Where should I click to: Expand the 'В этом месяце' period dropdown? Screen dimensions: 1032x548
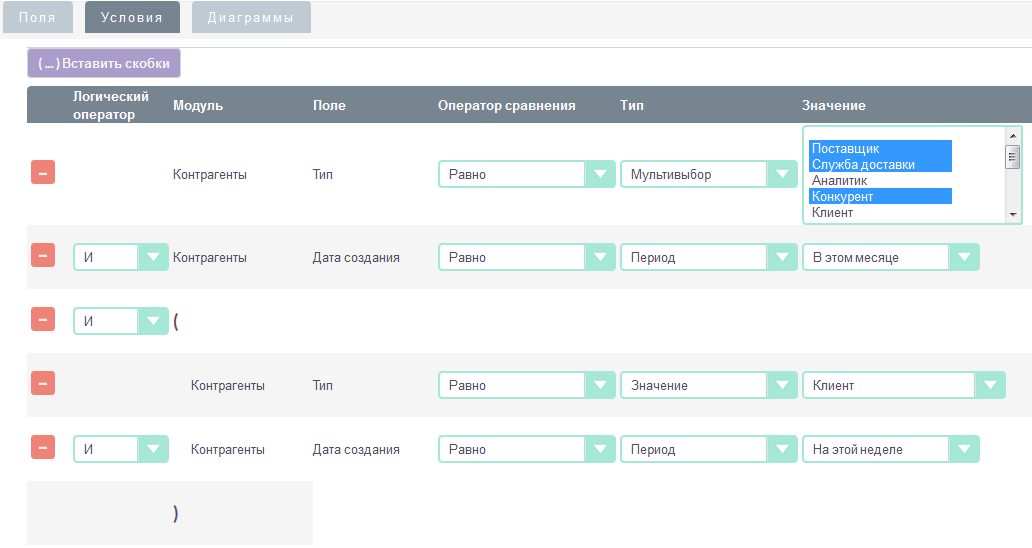point(890,258)
